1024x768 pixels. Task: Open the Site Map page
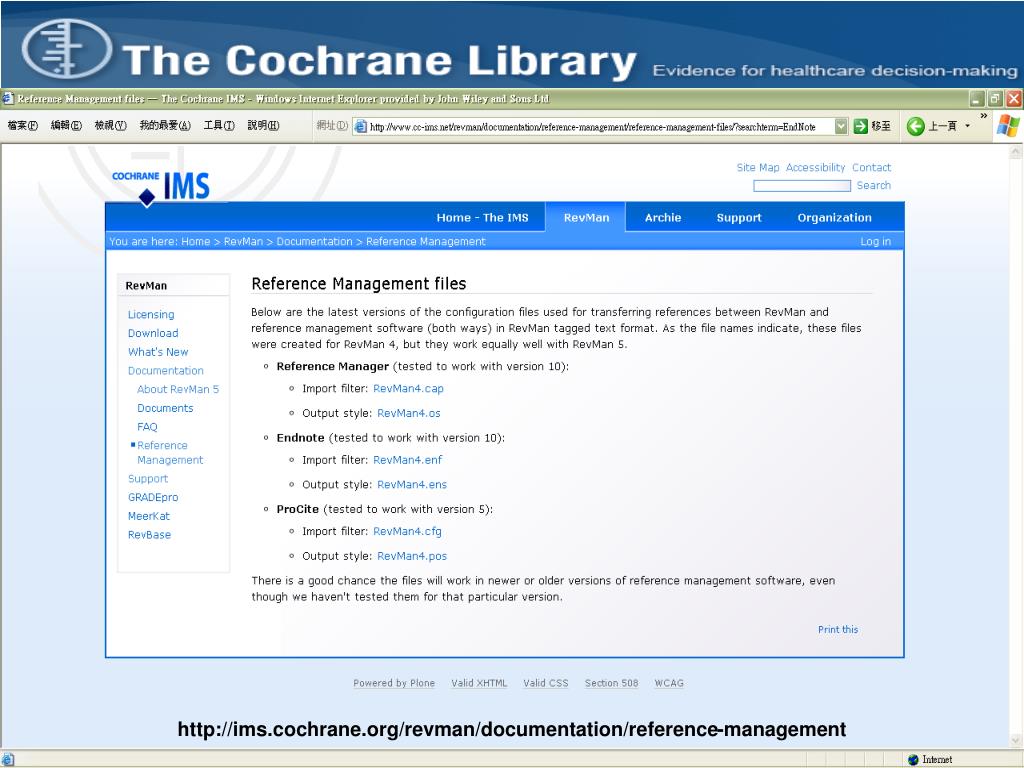(x=758, y=167)
